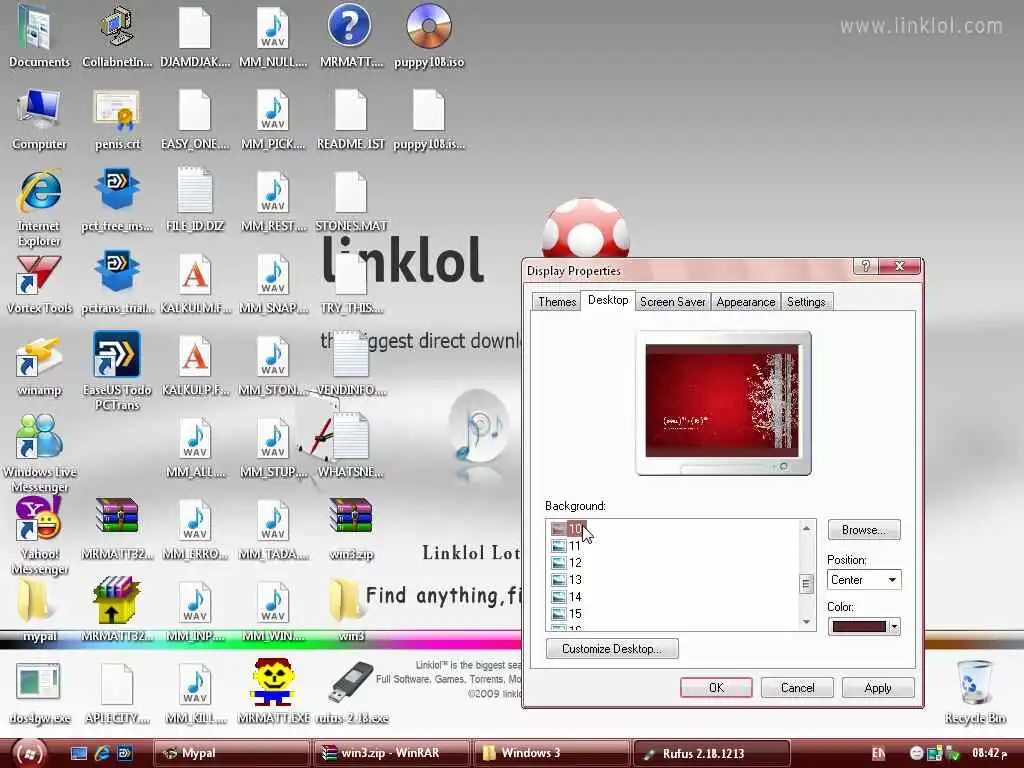1024x768 pixels.
Task: Click the Display Properties help button
Action: click(x=865, y=266)
